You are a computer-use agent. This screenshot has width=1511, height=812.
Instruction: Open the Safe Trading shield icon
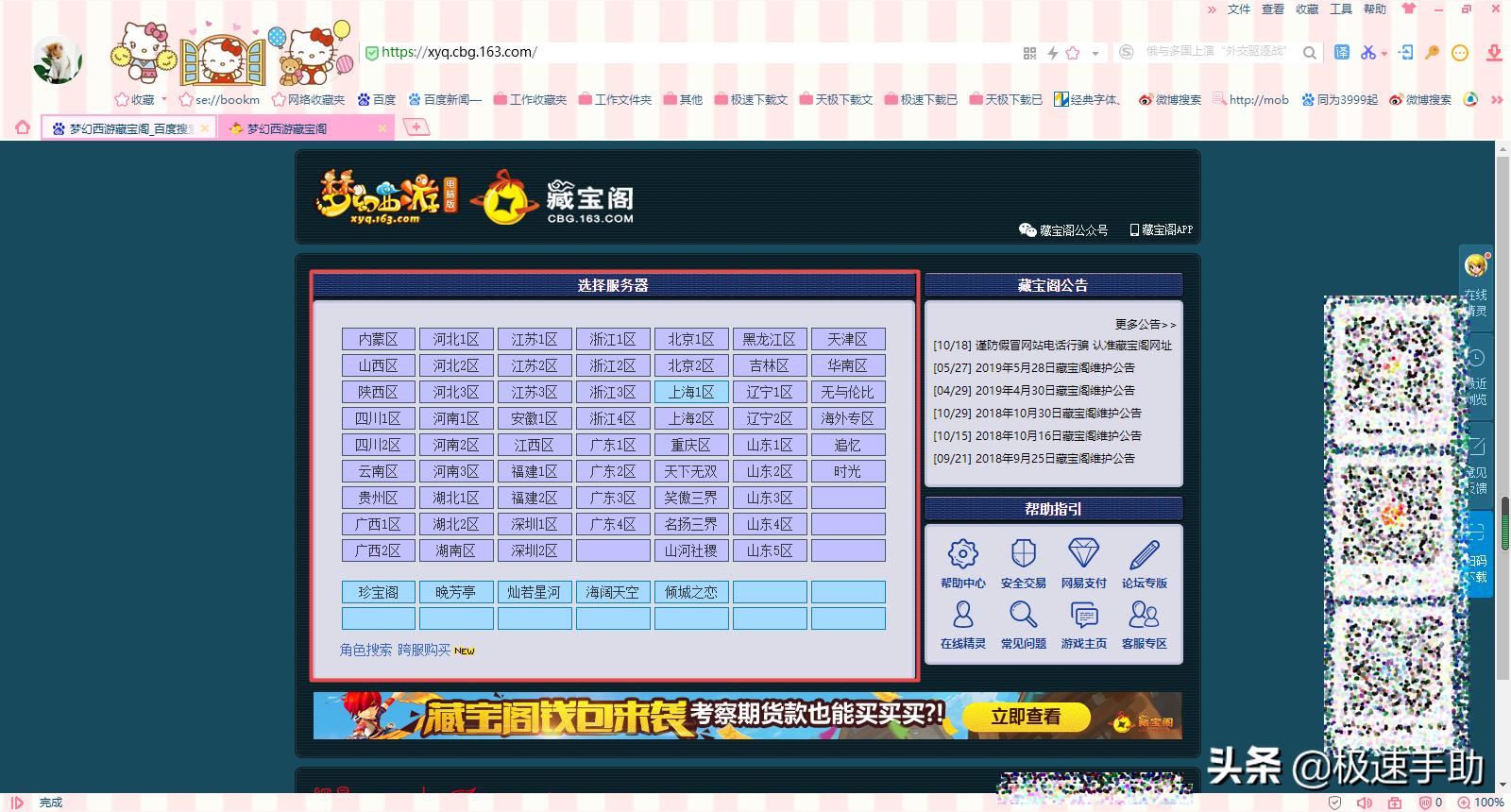pos(1023,554)
